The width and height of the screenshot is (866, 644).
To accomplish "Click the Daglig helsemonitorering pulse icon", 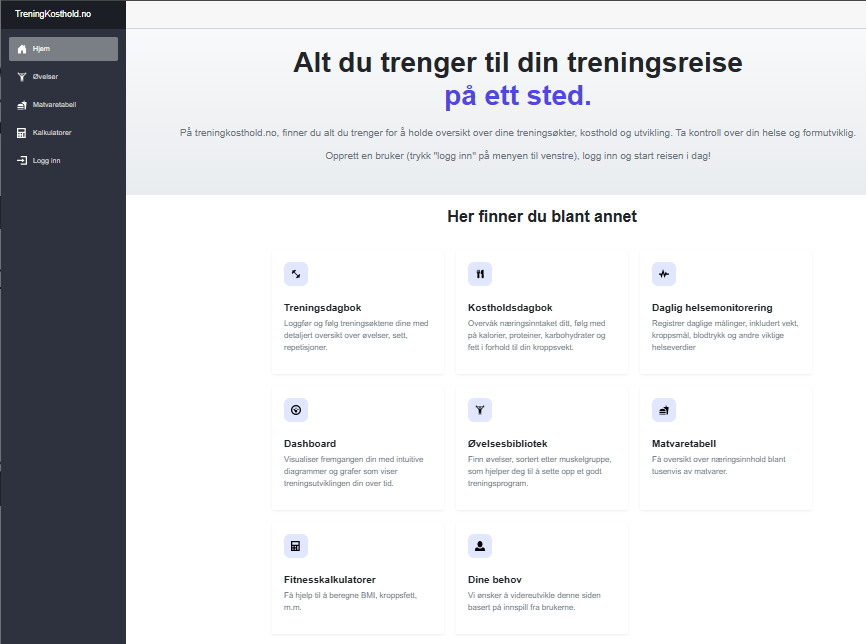I will tap(663, 273).
